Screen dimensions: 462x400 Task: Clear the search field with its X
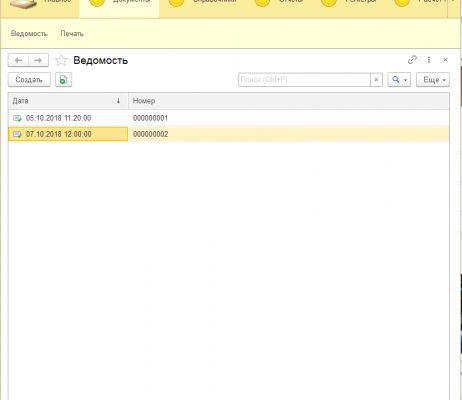click(x=376, y=80)
